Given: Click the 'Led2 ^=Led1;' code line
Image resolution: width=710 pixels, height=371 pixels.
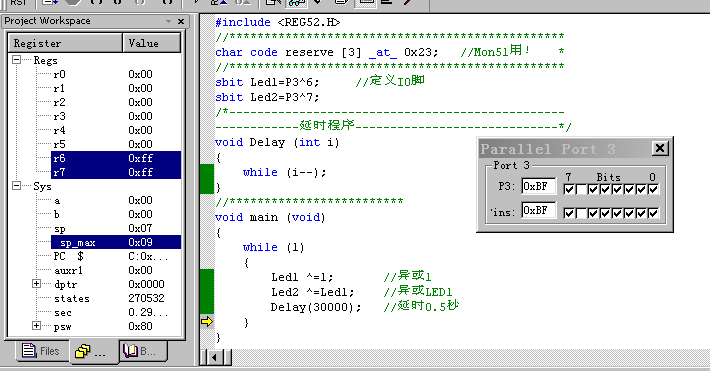Looking at the screenshot, I should pos(312,292).
